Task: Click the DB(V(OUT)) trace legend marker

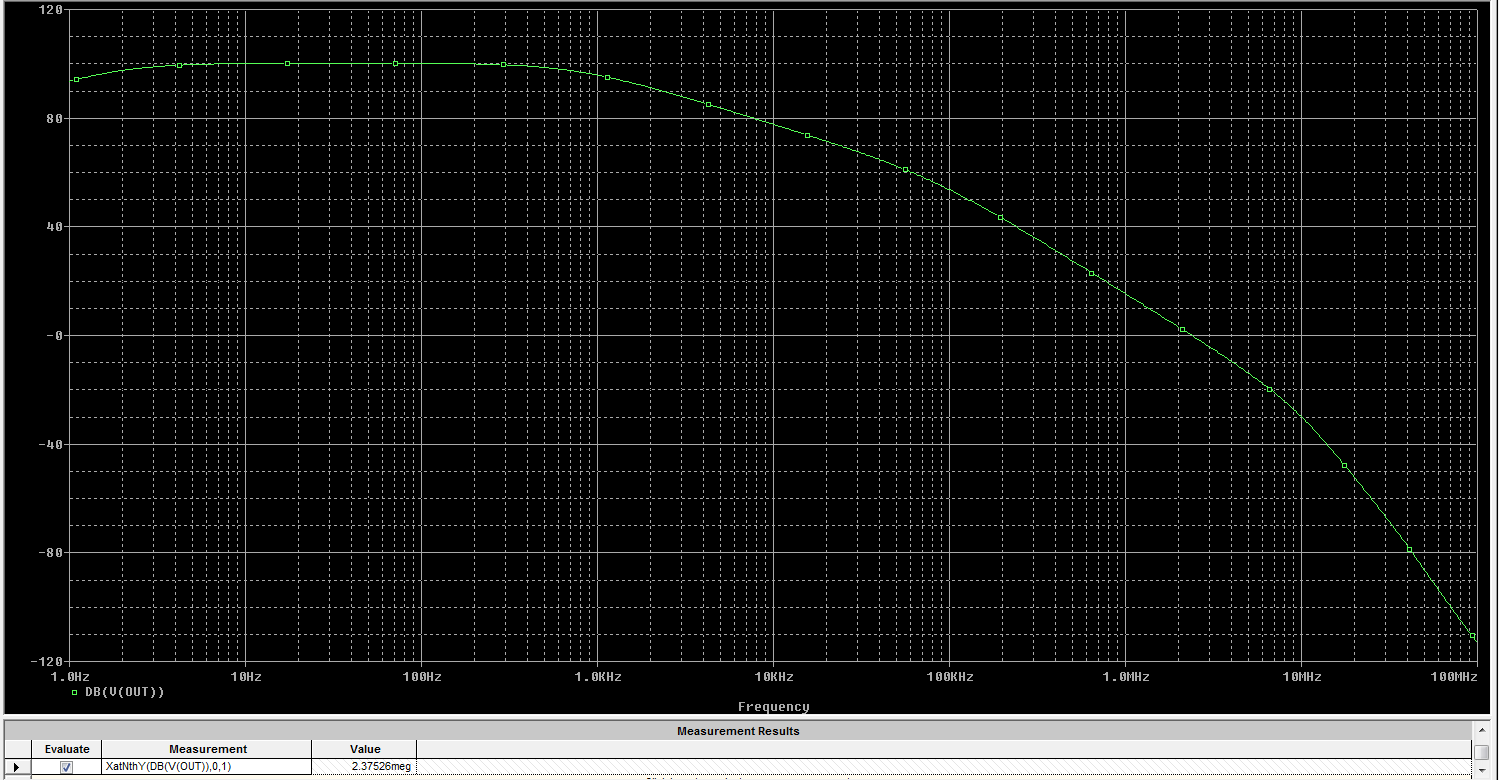Action: pyautogui.click(x=75, y=691)
